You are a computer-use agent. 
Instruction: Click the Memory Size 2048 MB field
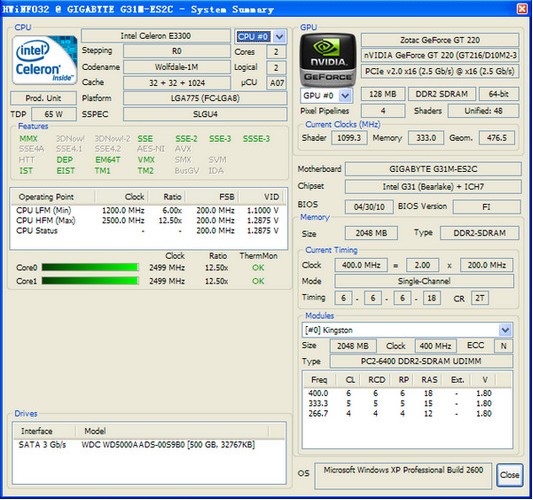[371, 233]
